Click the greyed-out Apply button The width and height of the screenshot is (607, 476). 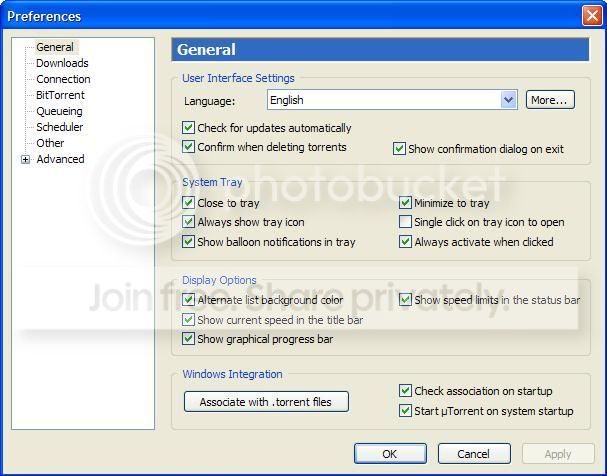pos(558,454)
